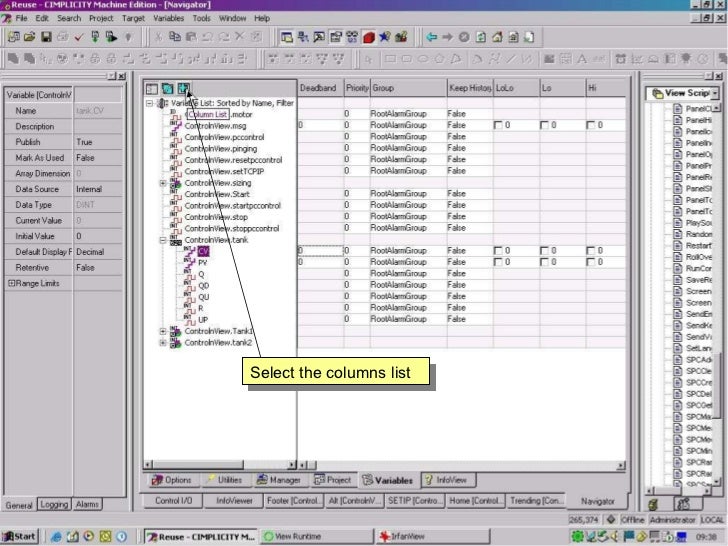Switch to IrfanView taskbar button

432,537
